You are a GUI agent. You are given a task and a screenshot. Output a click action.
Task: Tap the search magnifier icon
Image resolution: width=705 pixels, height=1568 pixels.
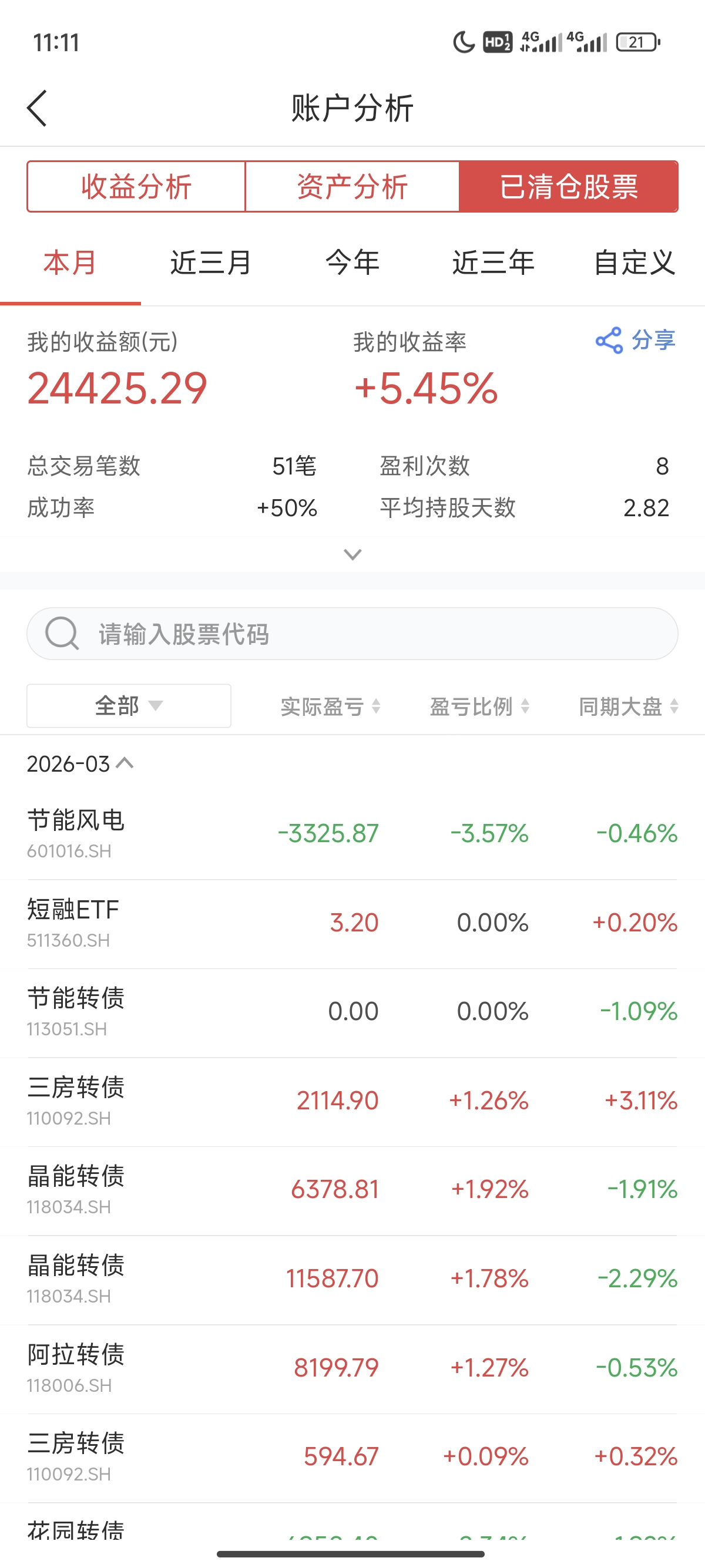pos(62,634)
